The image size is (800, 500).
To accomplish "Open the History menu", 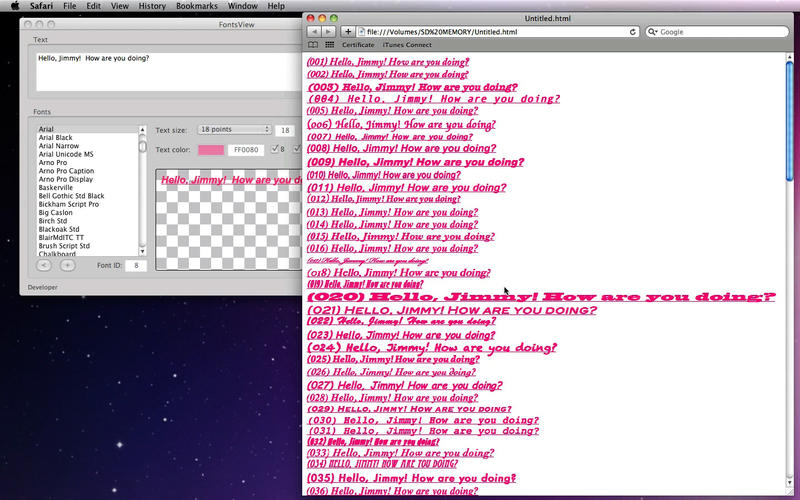I will pyautogui.click(x=152, y=6).
